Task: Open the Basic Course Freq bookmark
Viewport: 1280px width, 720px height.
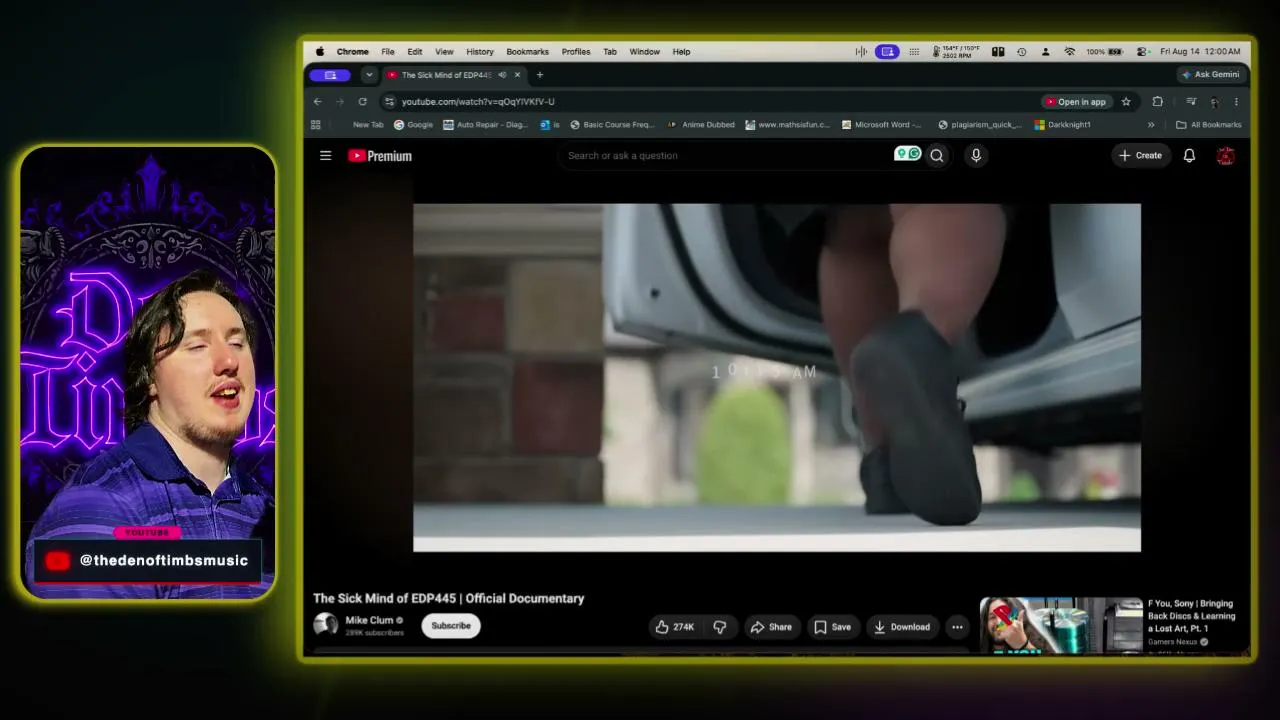Action: tap(611, 125)
